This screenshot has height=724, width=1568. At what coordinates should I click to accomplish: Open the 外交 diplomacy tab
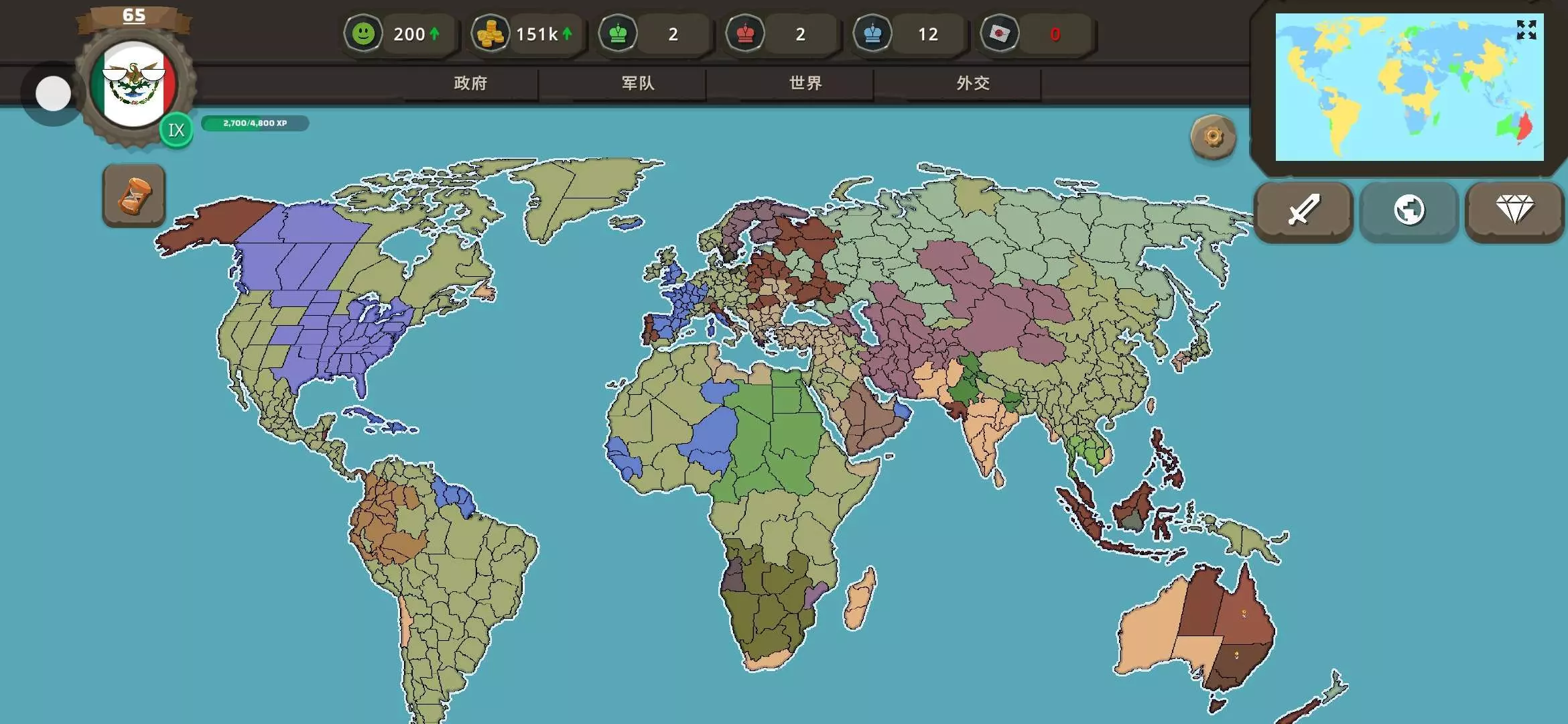pos(973,83)
